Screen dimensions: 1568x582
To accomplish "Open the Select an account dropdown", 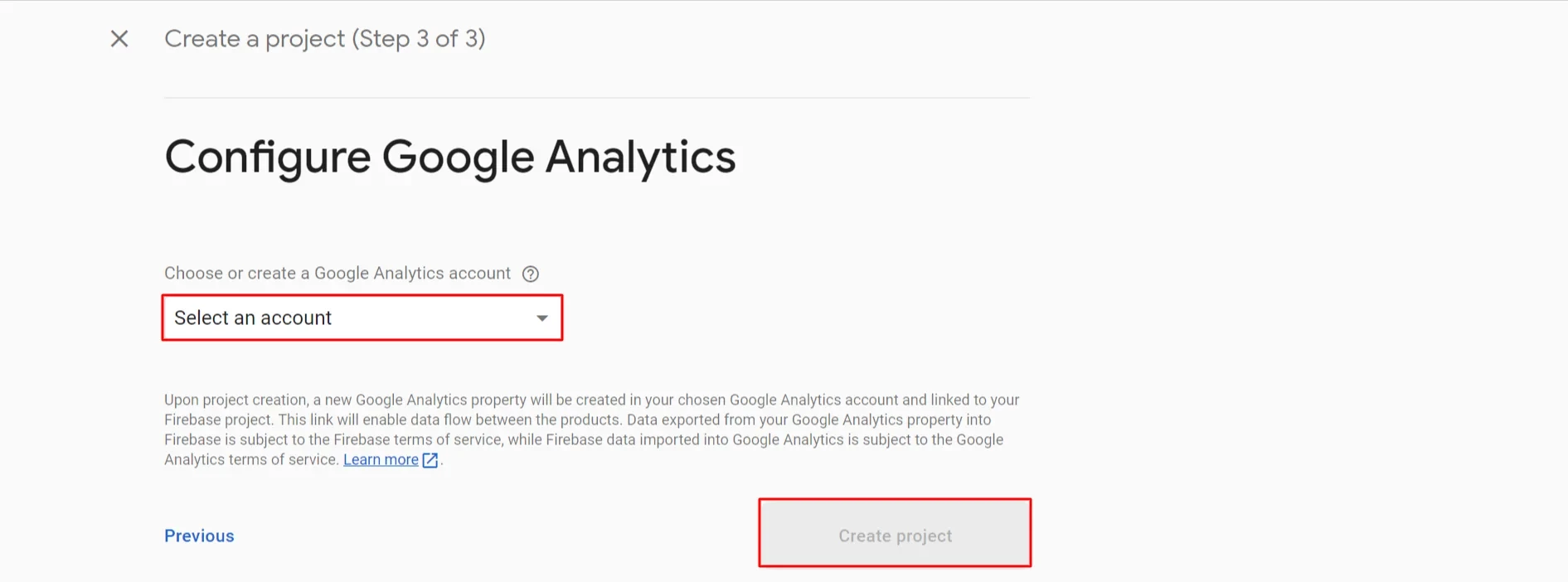I will click(362, 318).
